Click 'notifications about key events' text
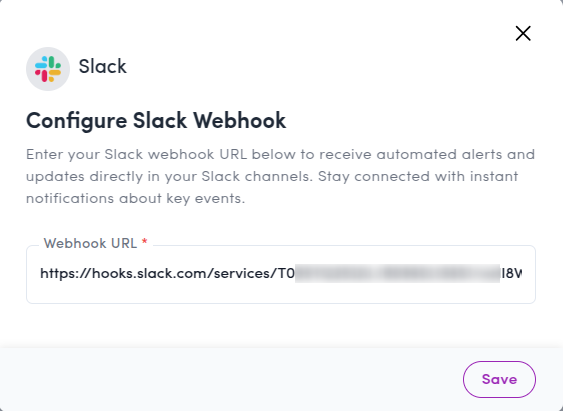 click(x=135, y=198)
